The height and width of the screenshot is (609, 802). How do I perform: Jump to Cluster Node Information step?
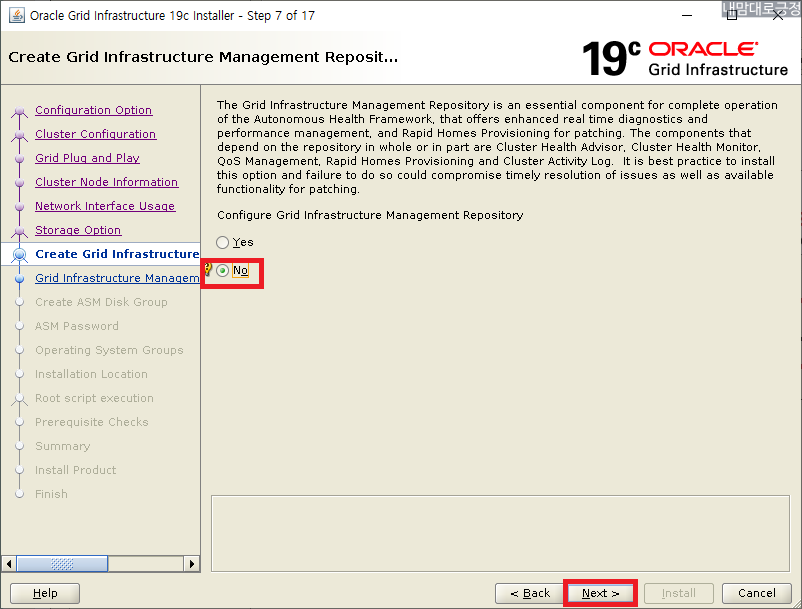coord(106,182)
